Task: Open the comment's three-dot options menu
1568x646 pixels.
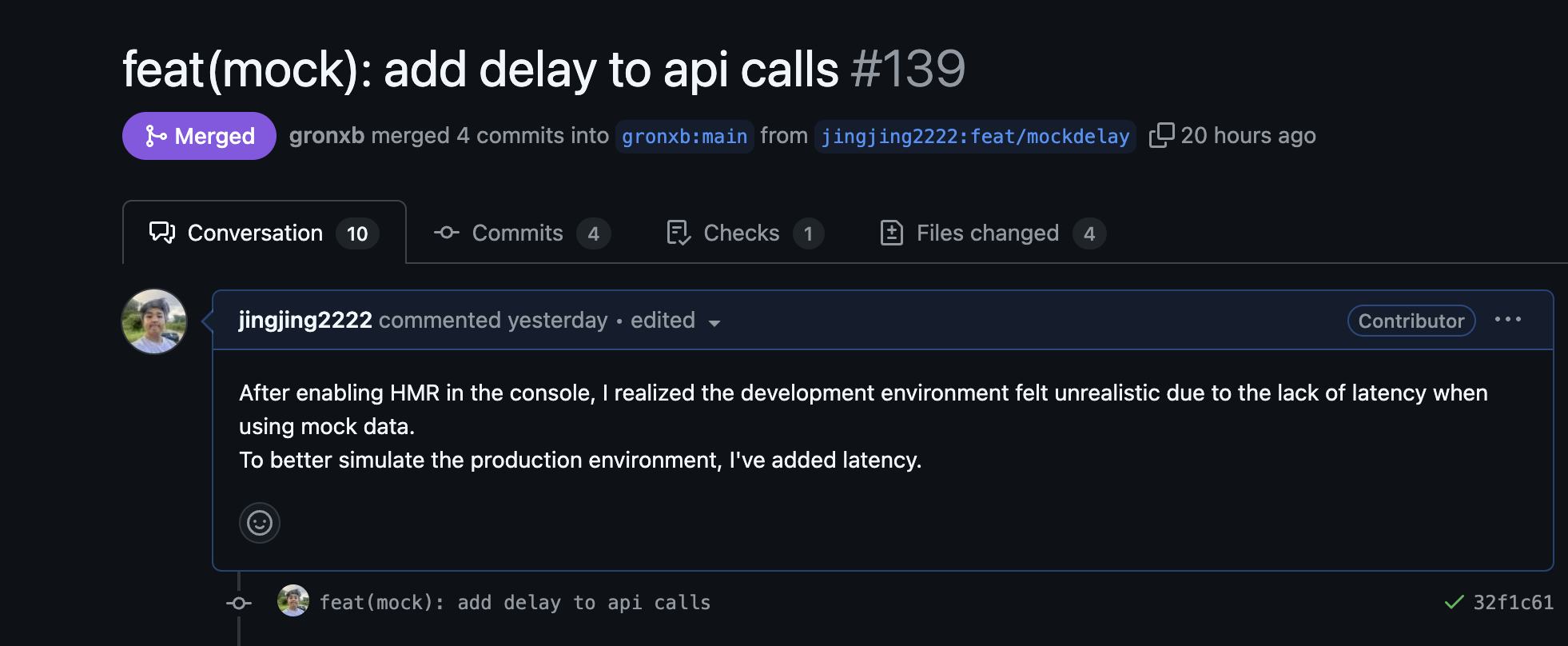Action: pos(1508,320)
